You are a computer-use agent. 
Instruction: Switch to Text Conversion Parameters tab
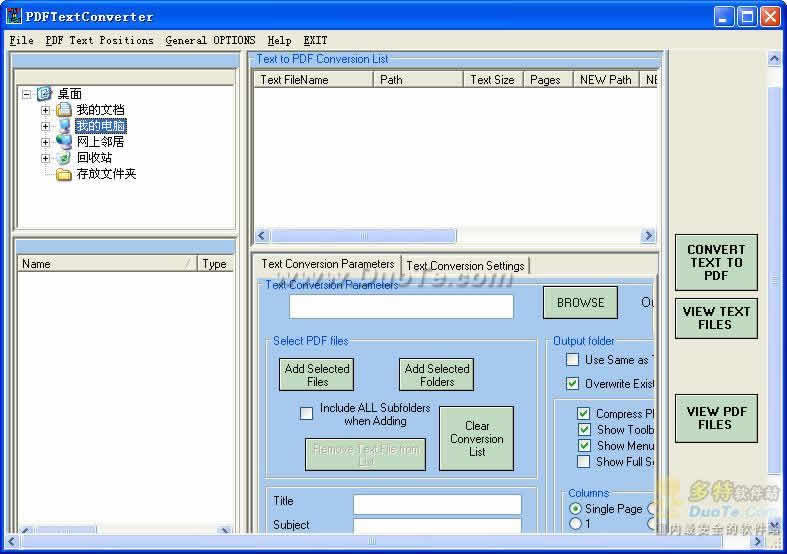click(328, 264)
